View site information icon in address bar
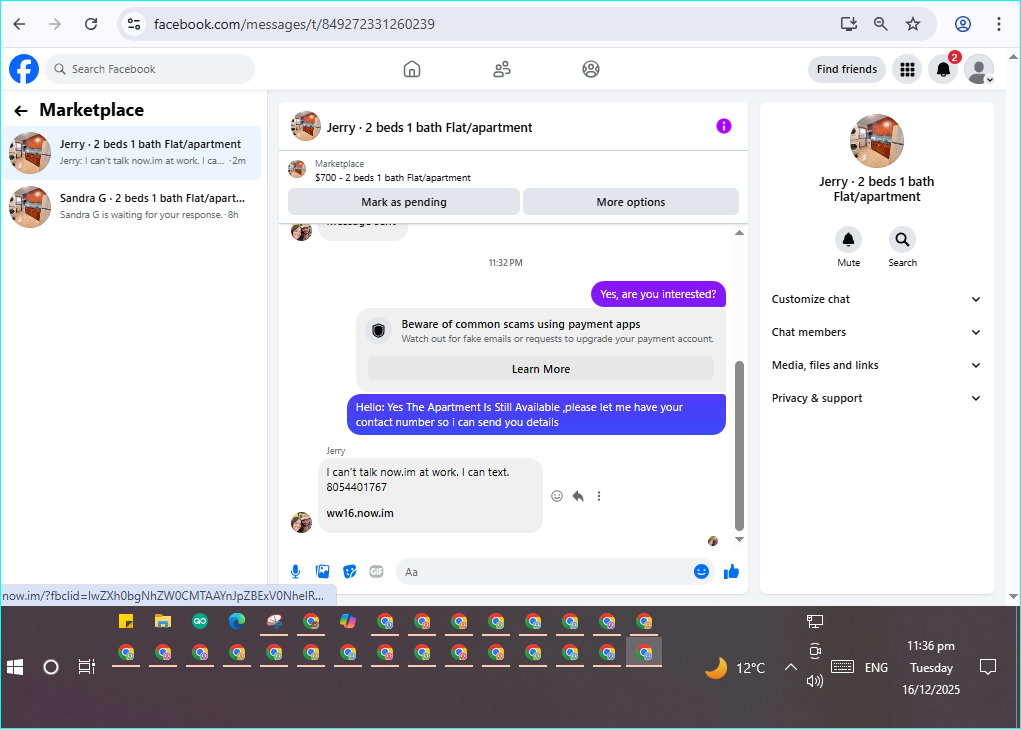The image size is (1021, 729). coord(134,24)
